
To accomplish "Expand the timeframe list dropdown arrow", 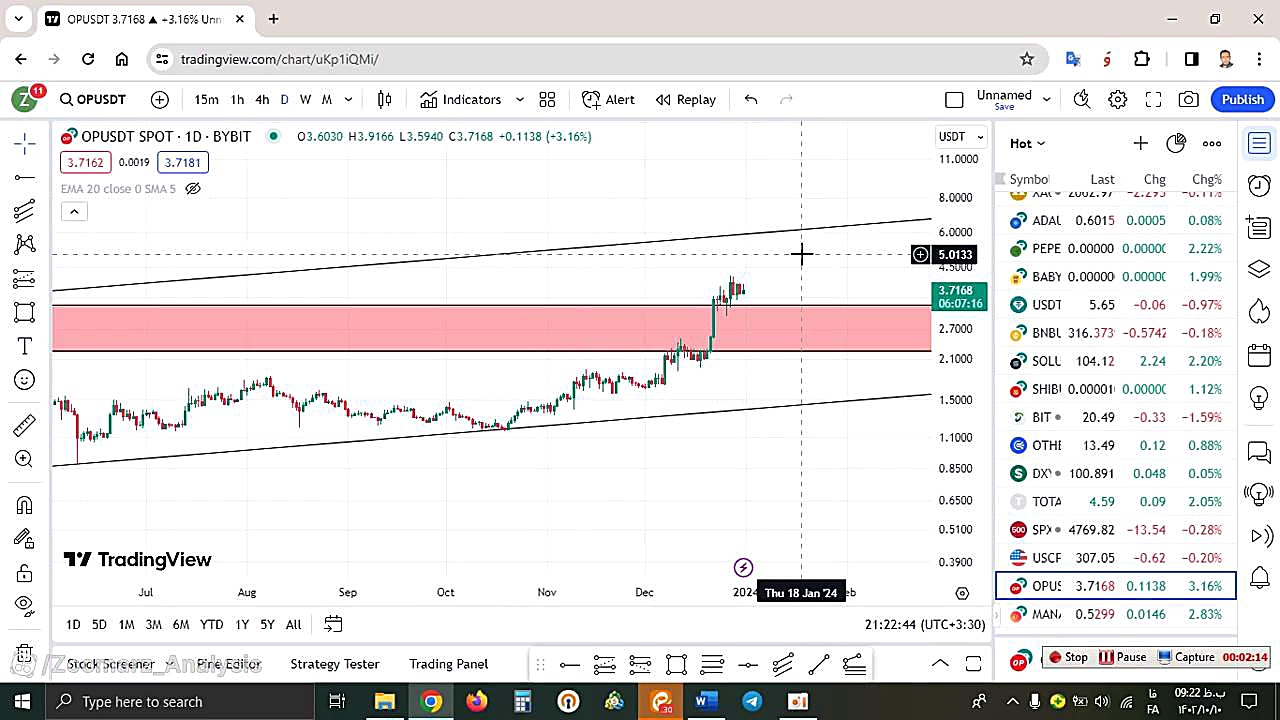I will 348,99.
